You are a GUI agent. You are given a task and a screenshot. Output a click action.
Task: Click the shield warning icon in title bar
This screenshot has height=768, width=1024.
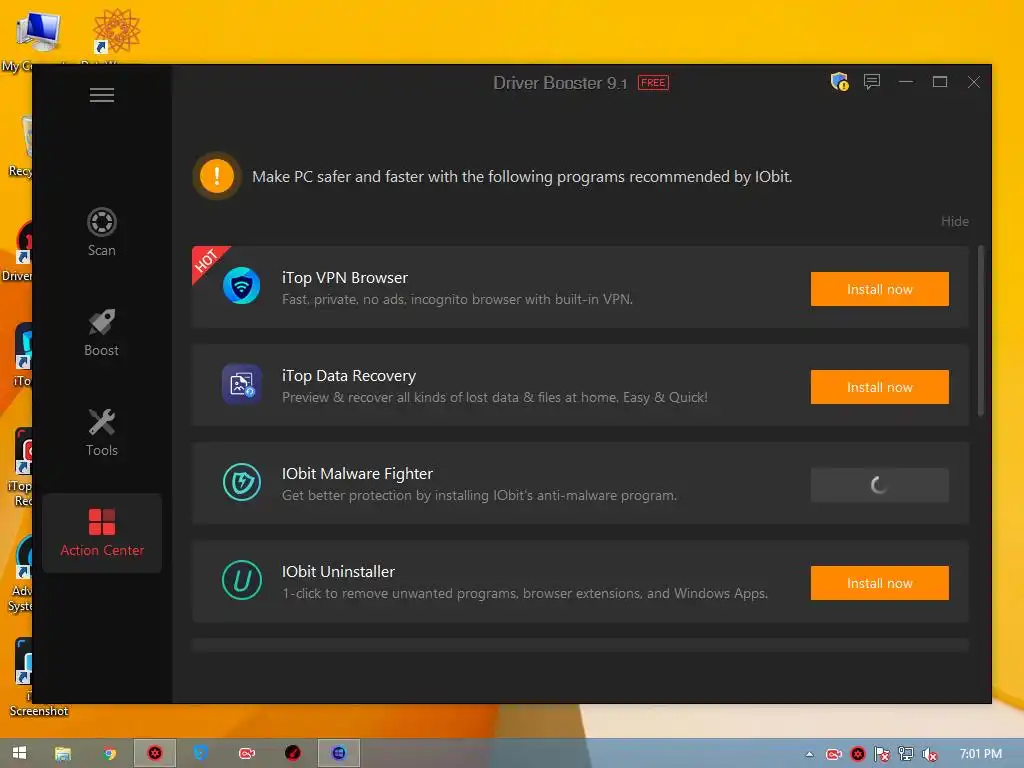(839, 82)
